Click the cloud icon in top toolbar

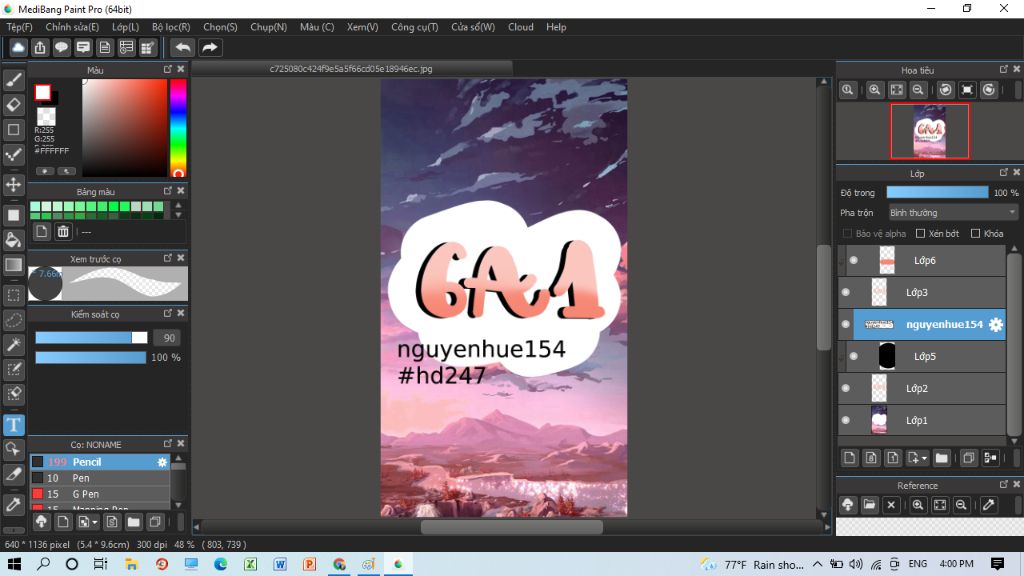click(x=18, y=48)
